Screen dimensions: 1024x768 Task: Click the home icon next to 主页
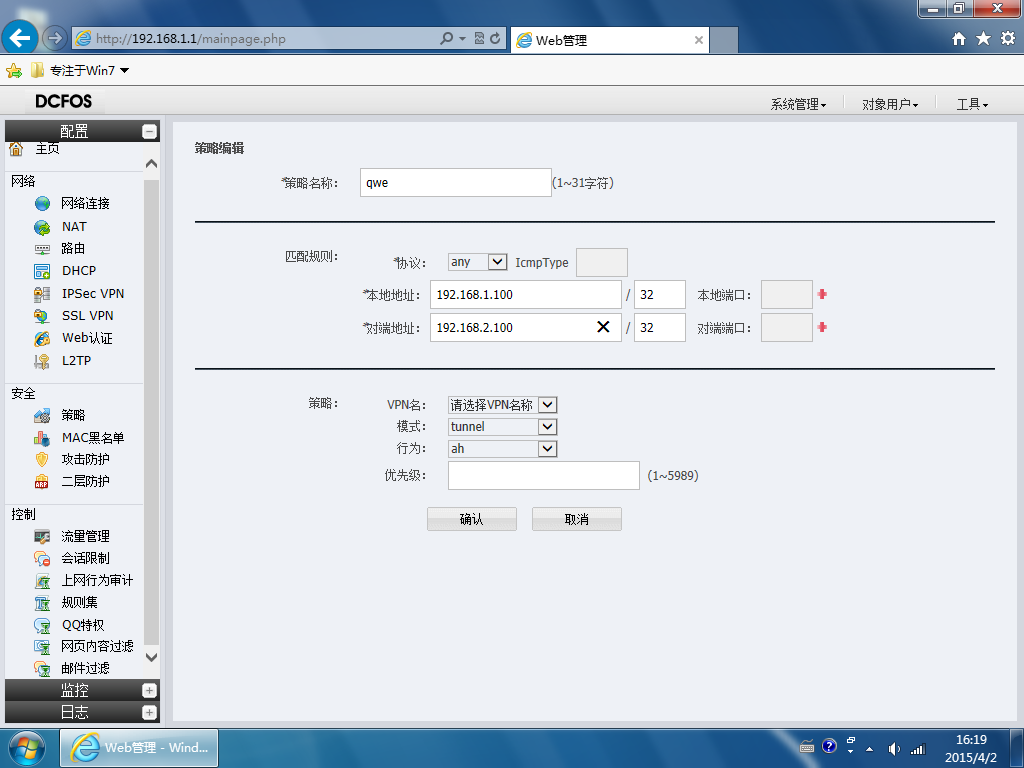tap(16, 150)
